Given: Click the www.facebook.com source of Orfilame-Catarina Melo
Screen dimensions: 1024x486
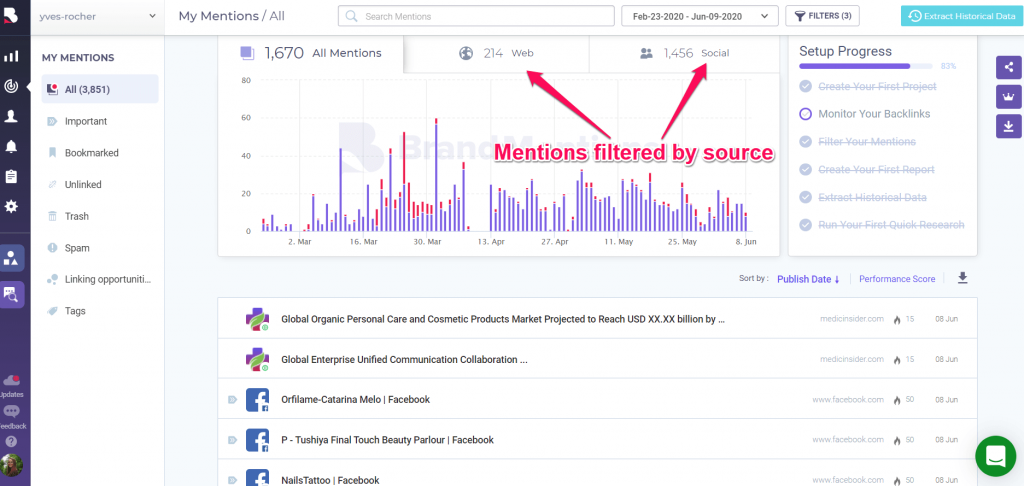Looking at the screenshot, I should tap(848, 399).
